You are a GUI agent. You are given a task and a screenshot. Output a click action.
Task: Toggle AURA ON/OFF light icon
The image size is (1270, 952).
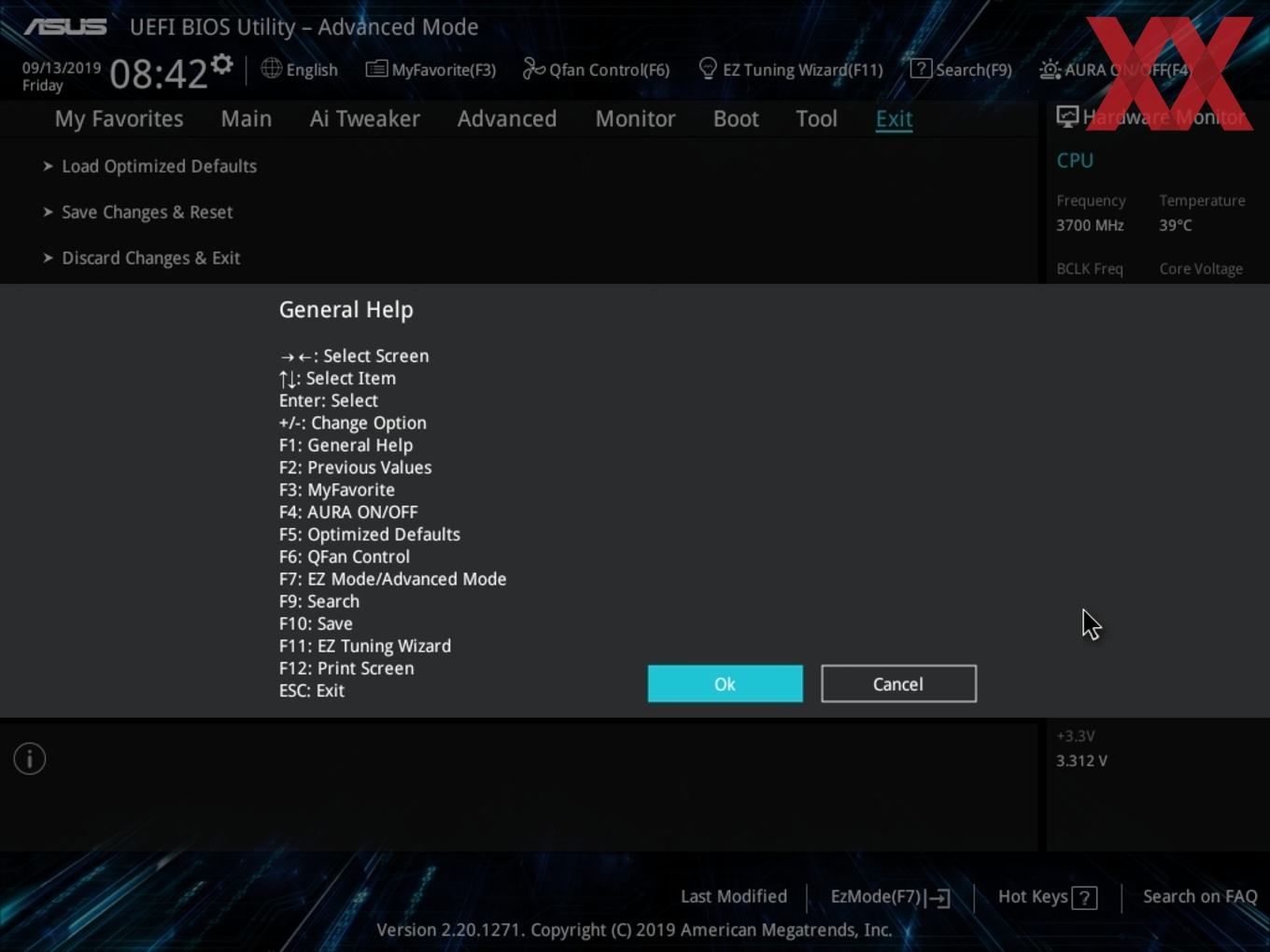pos(1050,70)
